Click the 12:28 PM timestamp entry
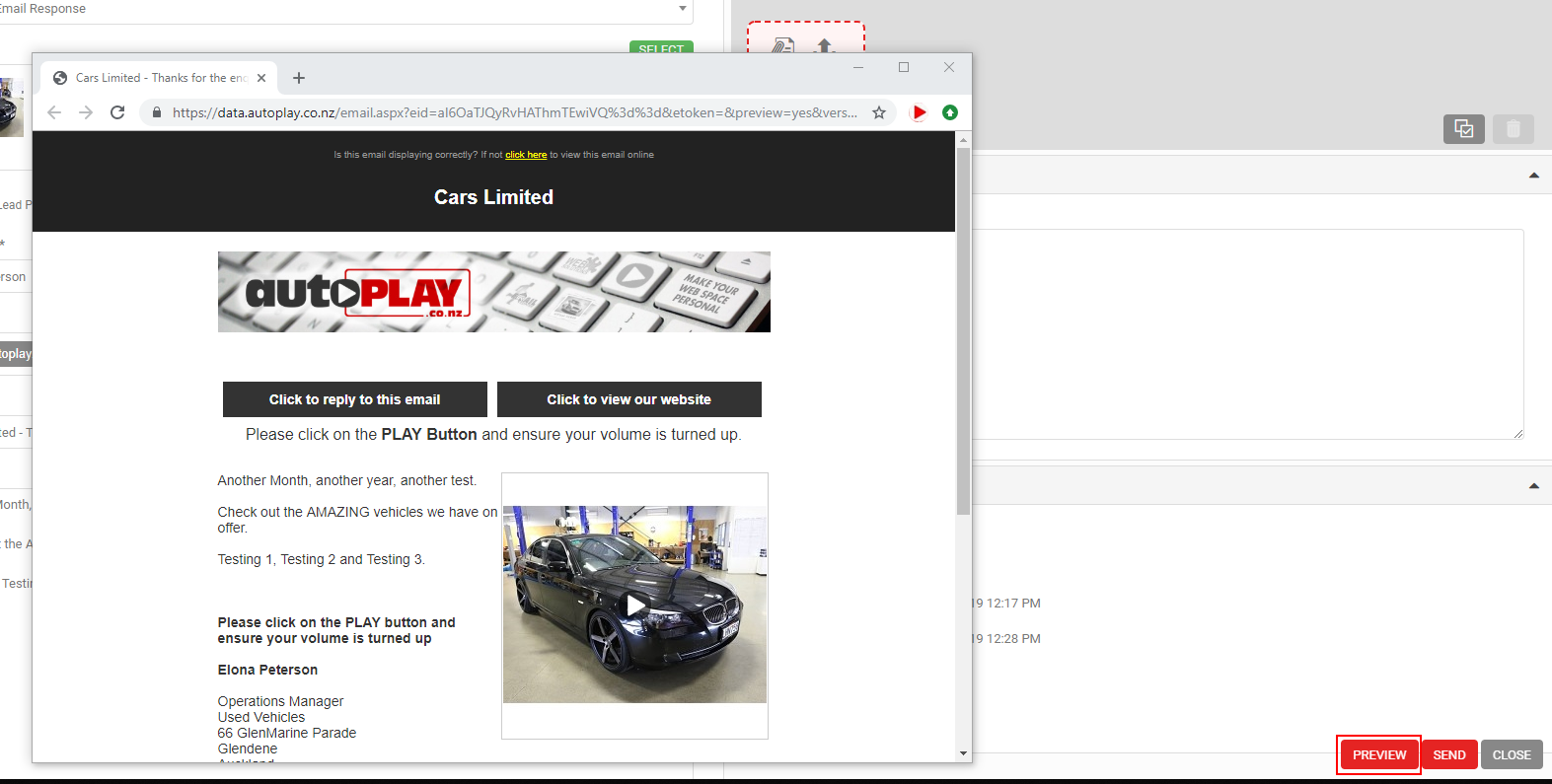1552x784 pixels. (1007, 639)
